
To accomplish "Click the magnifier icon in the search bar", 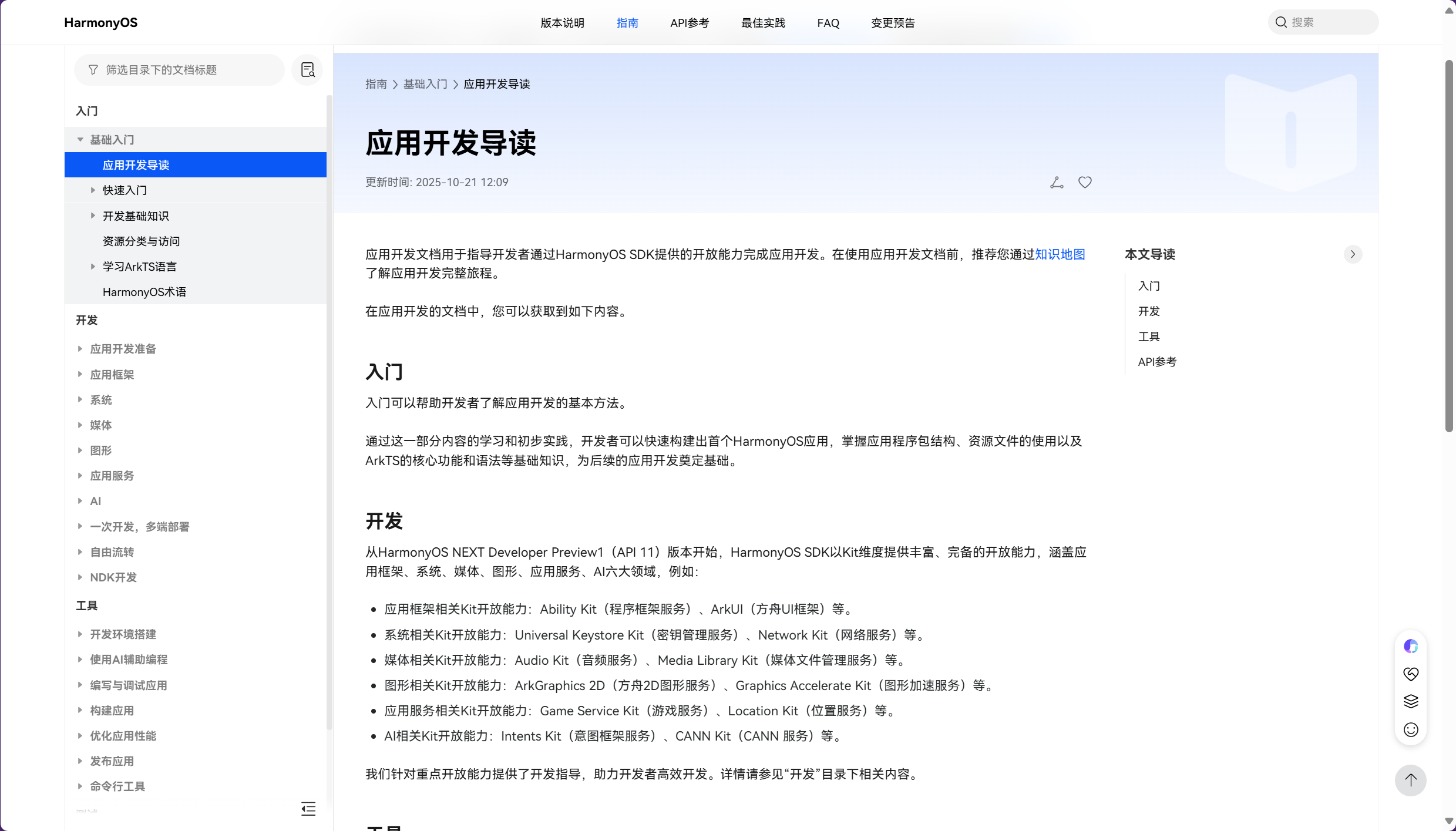I will pos(1280,22).
